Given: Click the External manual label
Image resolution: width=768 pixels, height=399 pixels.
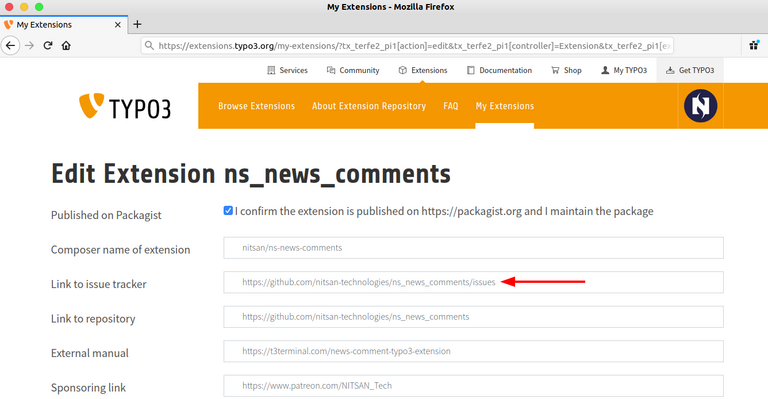Looking at the screenshot, I should click(90, 353).
